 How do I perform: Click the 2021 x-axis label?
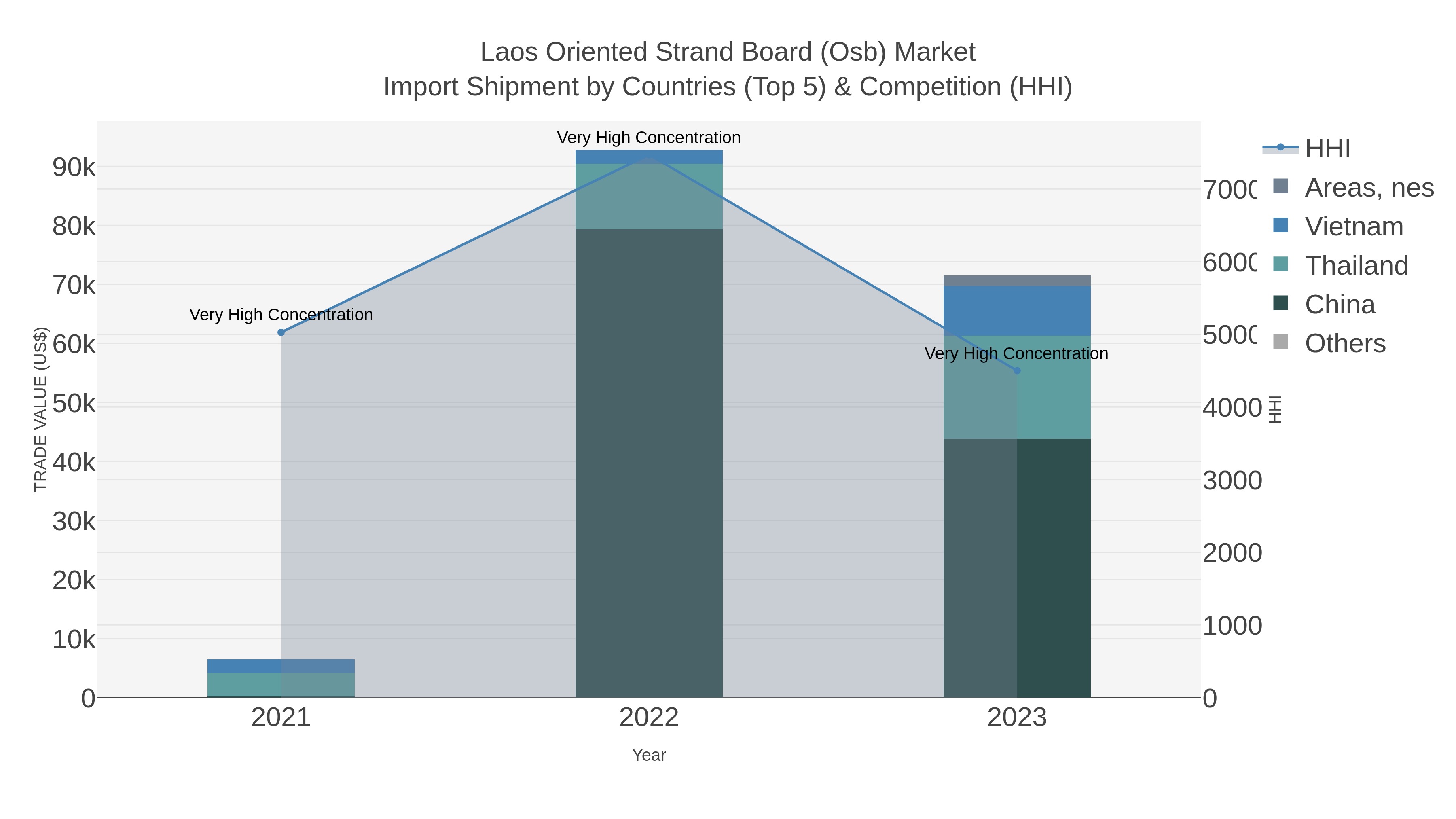click(281, 718)
